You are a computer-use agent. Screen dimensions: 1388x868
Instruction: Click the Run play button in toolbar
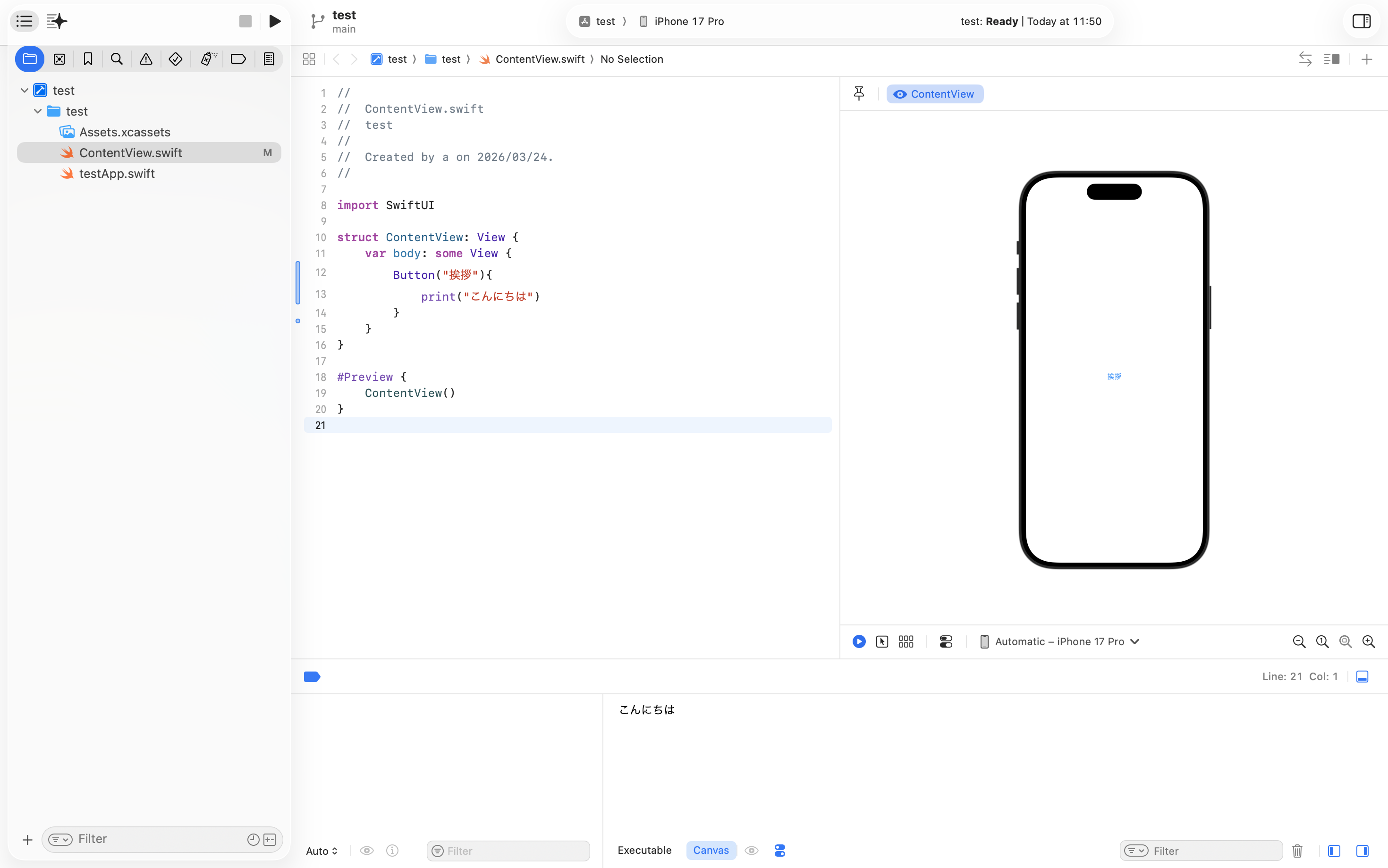point(274,21)
